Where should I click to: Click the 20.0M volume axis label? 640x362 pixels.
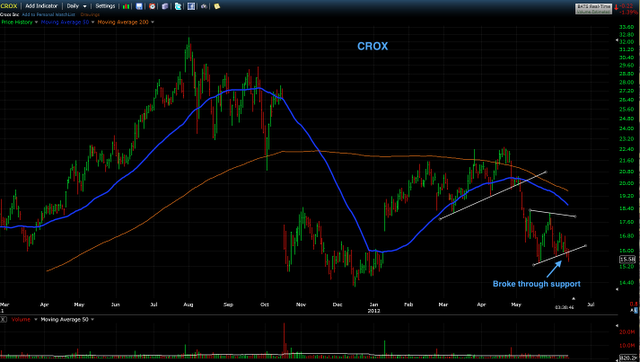point(626,332)
